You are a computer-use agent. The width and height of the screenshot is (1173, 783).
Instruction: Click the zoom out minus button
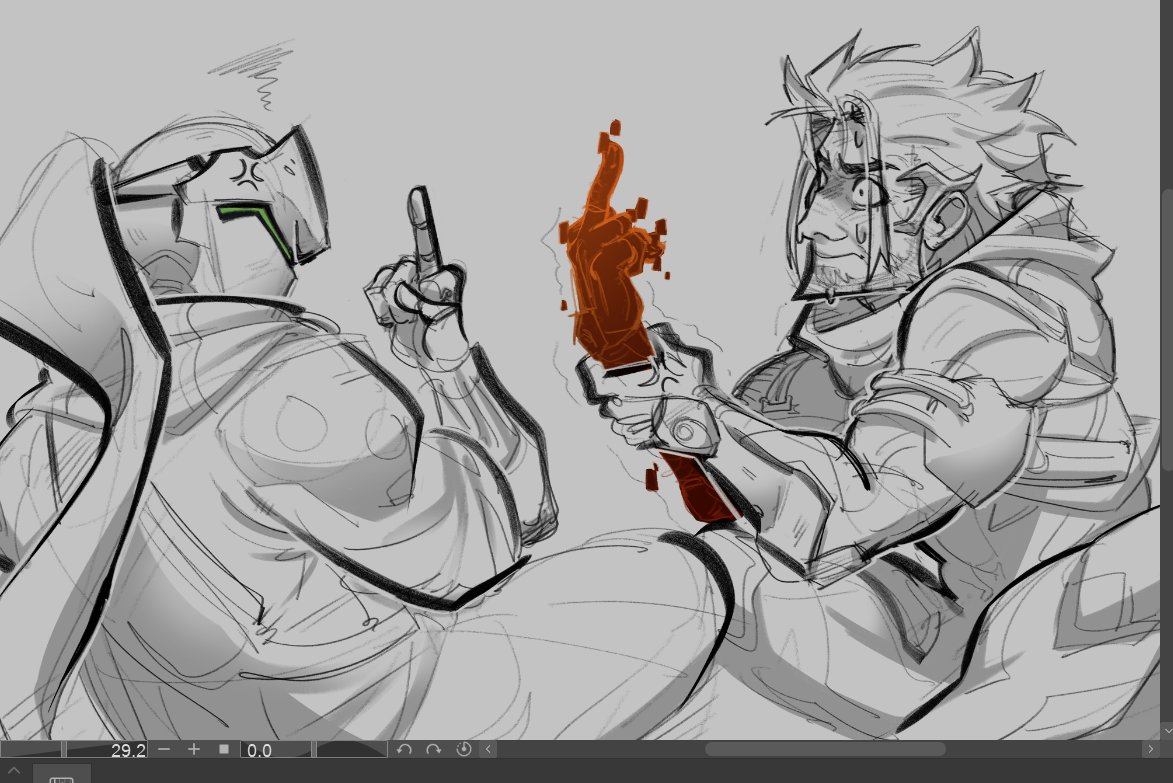165,749
